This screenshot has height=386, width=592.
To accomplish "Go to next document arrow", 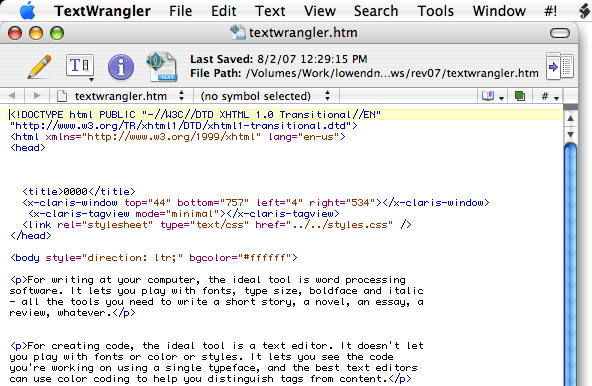I will click(x=37, y=96).
